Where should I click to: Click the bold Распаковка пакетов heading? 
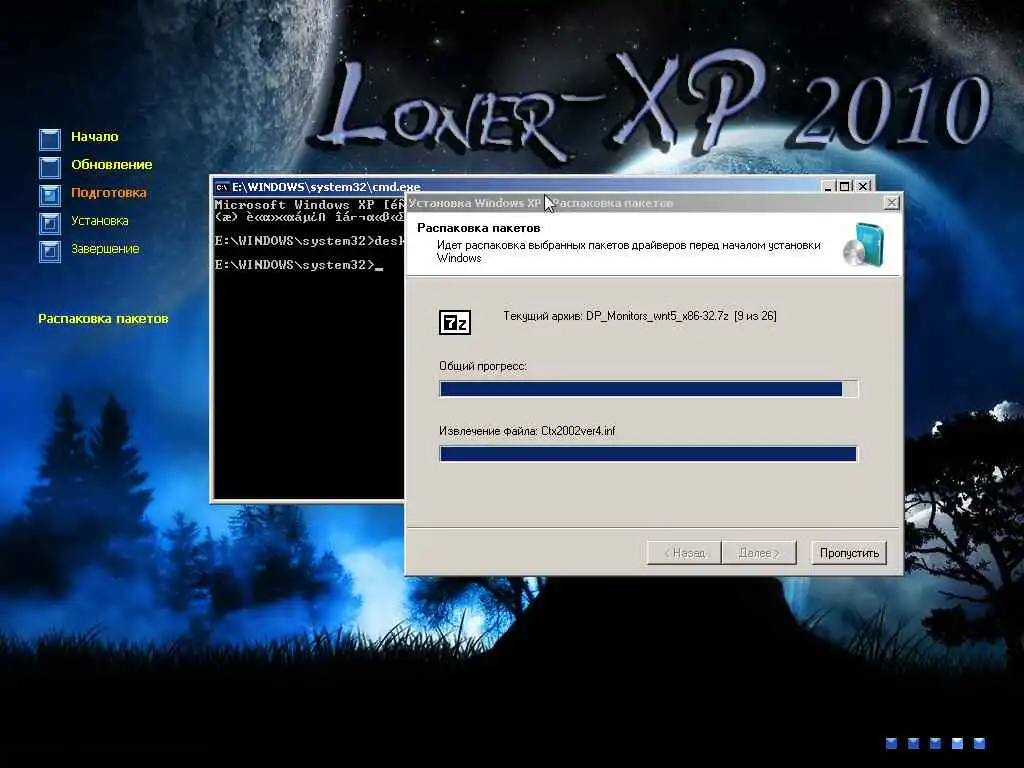(x=479, y=228)
